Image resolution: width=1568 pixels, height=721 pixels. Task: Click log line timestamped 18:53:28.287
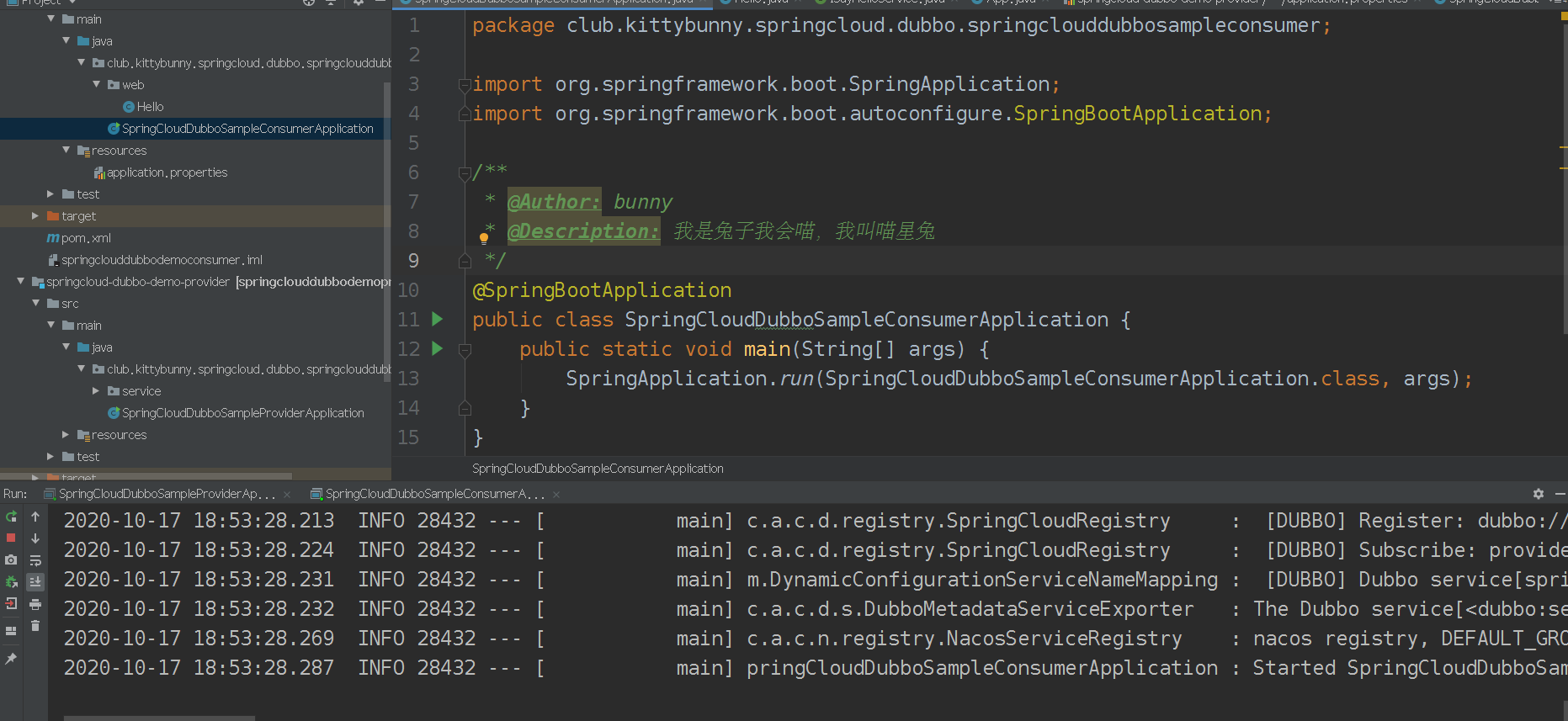click(x=815, y=668)
